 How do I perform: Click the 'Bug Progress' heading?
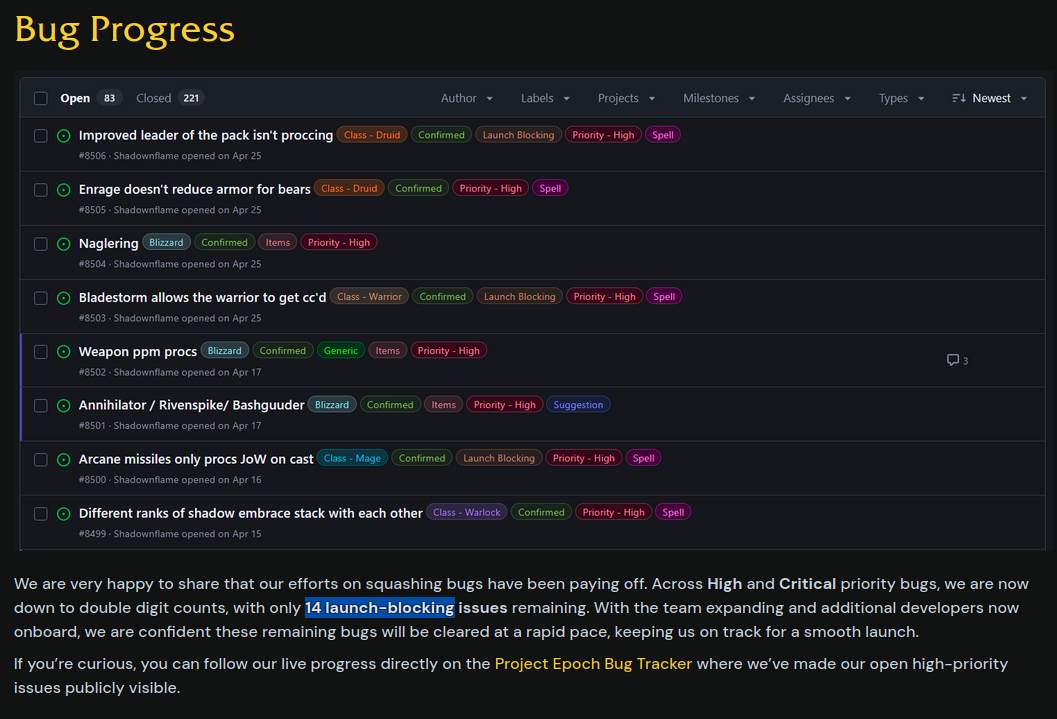[125, 30]
